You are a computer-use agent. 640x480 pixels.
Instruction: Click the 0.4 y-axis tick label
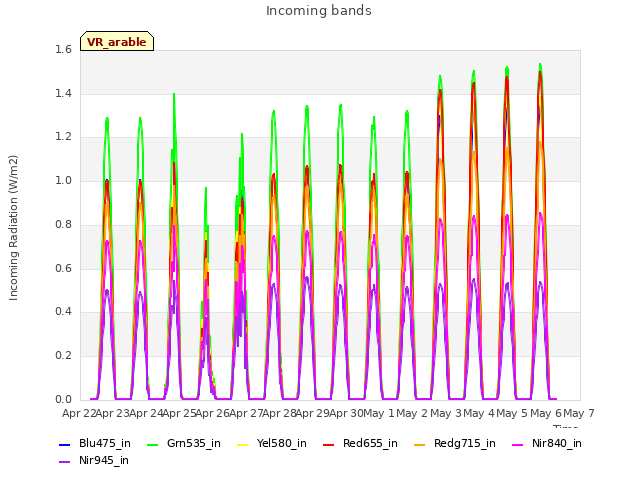pos(63,312)
